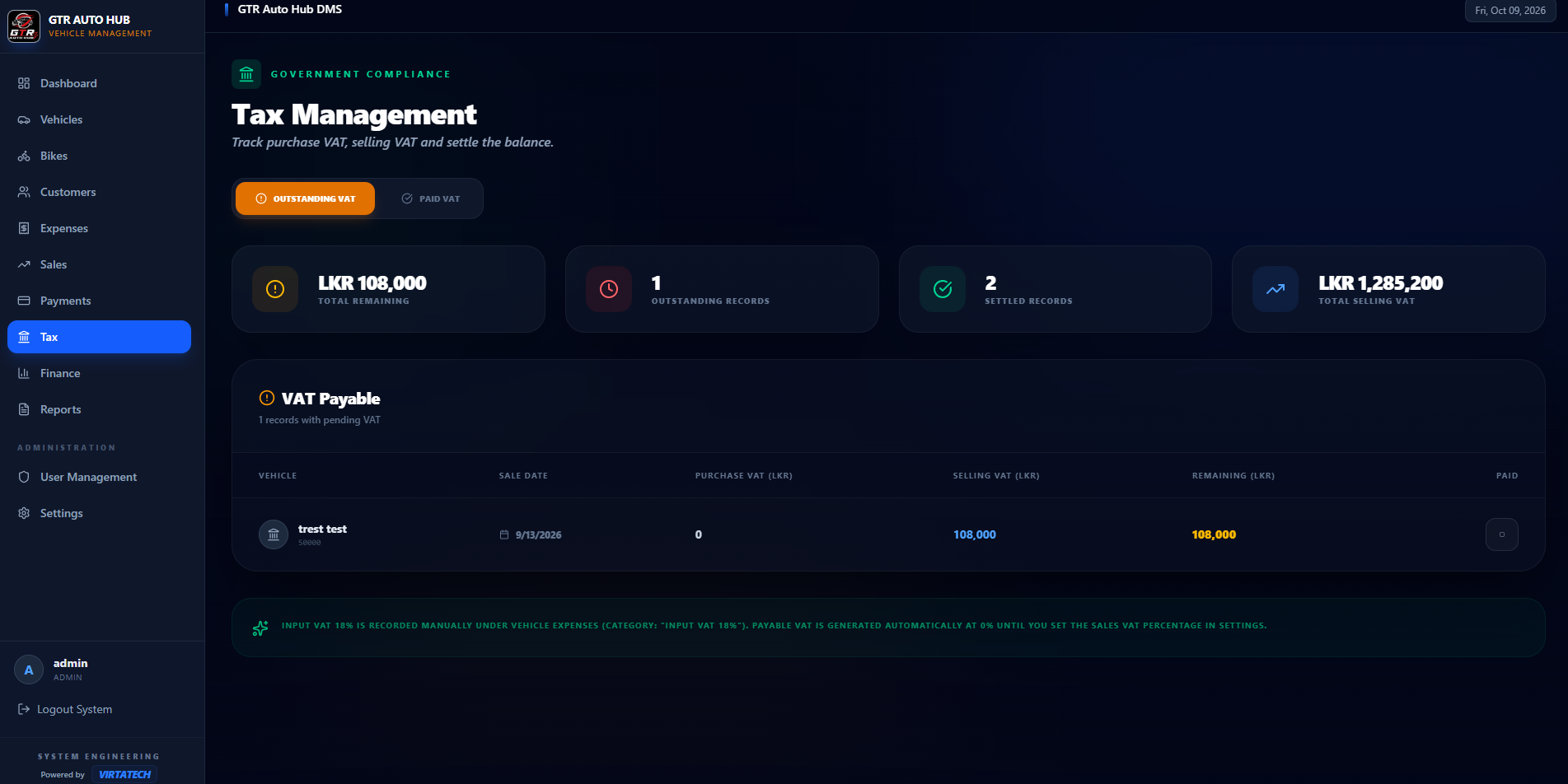Screen dimensions: 1568x784
Task: Click Logout System
Action: 65,709
